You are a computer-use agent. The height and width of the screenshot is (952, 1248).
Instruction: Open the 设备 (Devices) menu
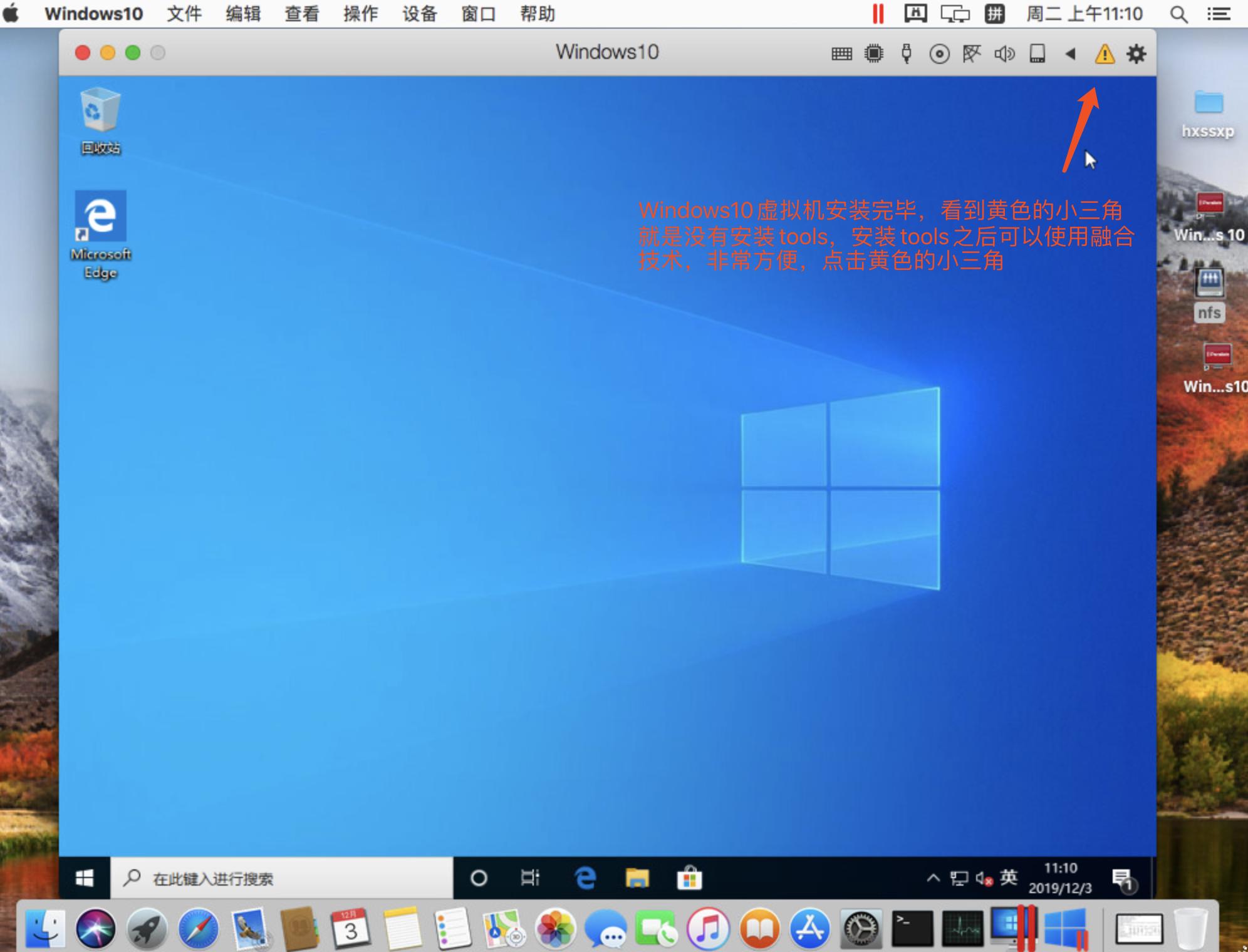[x=419, y=13]
